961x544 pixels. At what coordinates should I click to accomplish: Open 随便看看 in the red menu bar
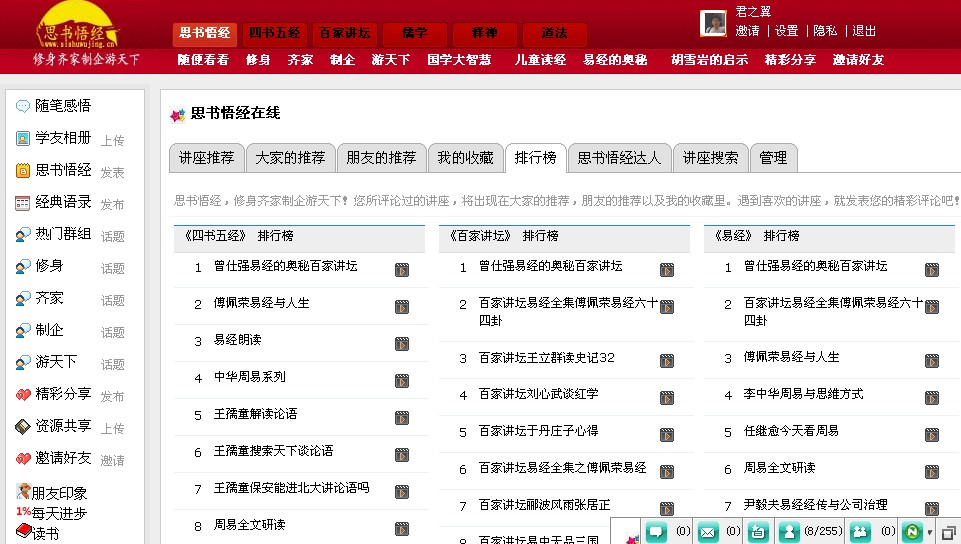point(203,60)
